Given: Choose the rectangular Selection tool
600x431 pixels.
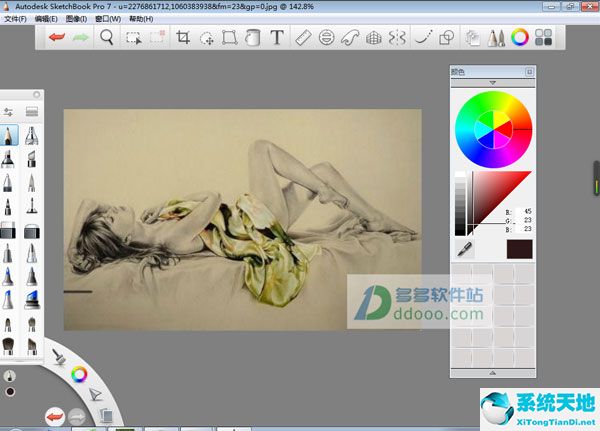Looking at the screenshot, I should (134, 38).
